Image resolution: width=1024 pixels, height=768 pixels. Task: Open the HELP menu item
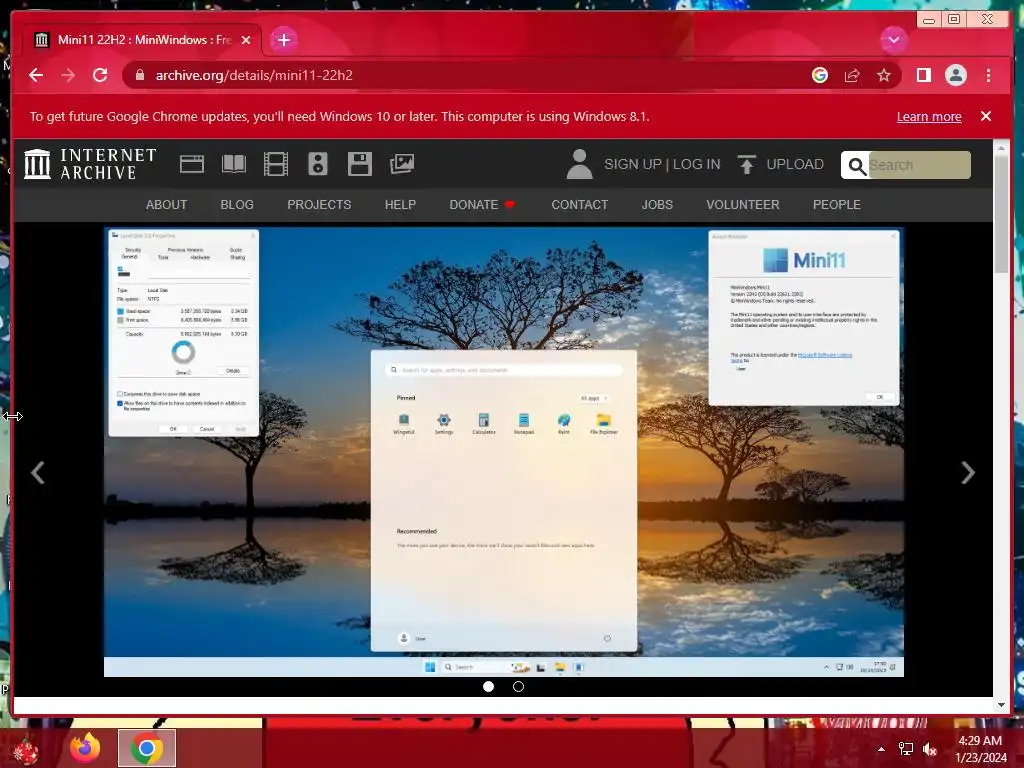[x=400, y=205]
